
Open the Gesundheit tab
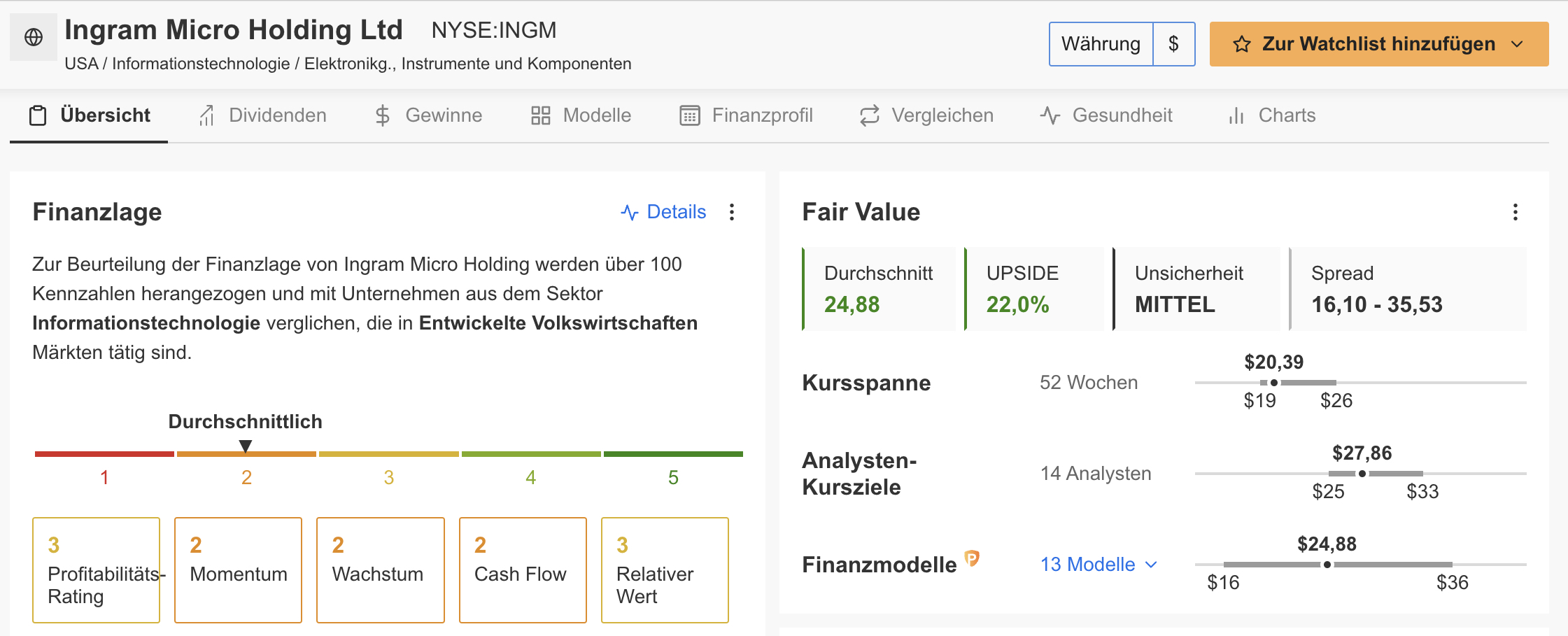coord(1106,115)
